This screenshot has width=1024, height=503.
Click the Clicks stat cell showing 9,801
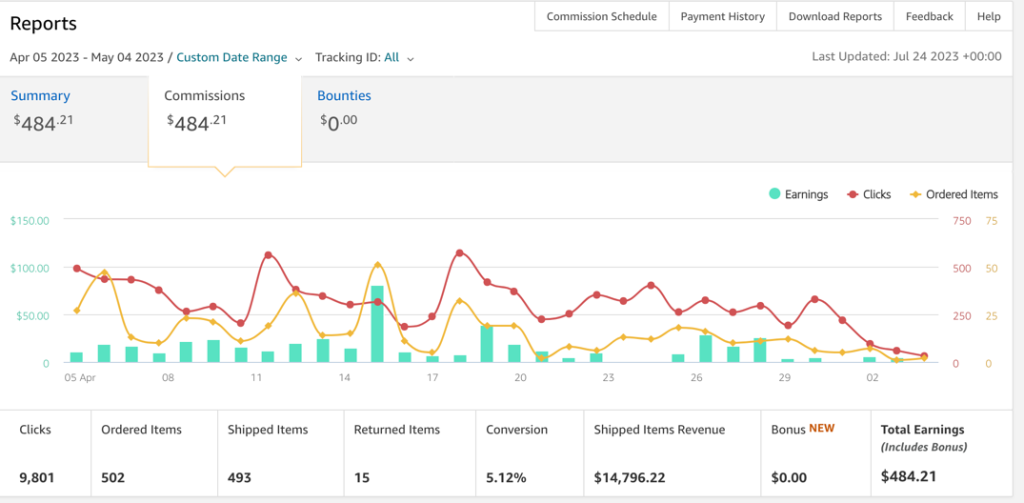point(46,453)
